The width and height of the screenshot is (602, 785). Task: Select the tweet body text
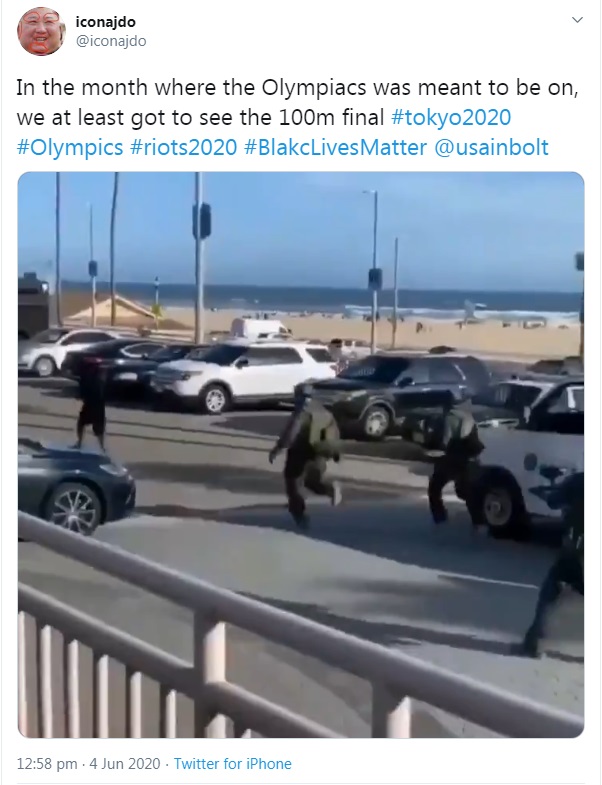[x=297, y=118]
